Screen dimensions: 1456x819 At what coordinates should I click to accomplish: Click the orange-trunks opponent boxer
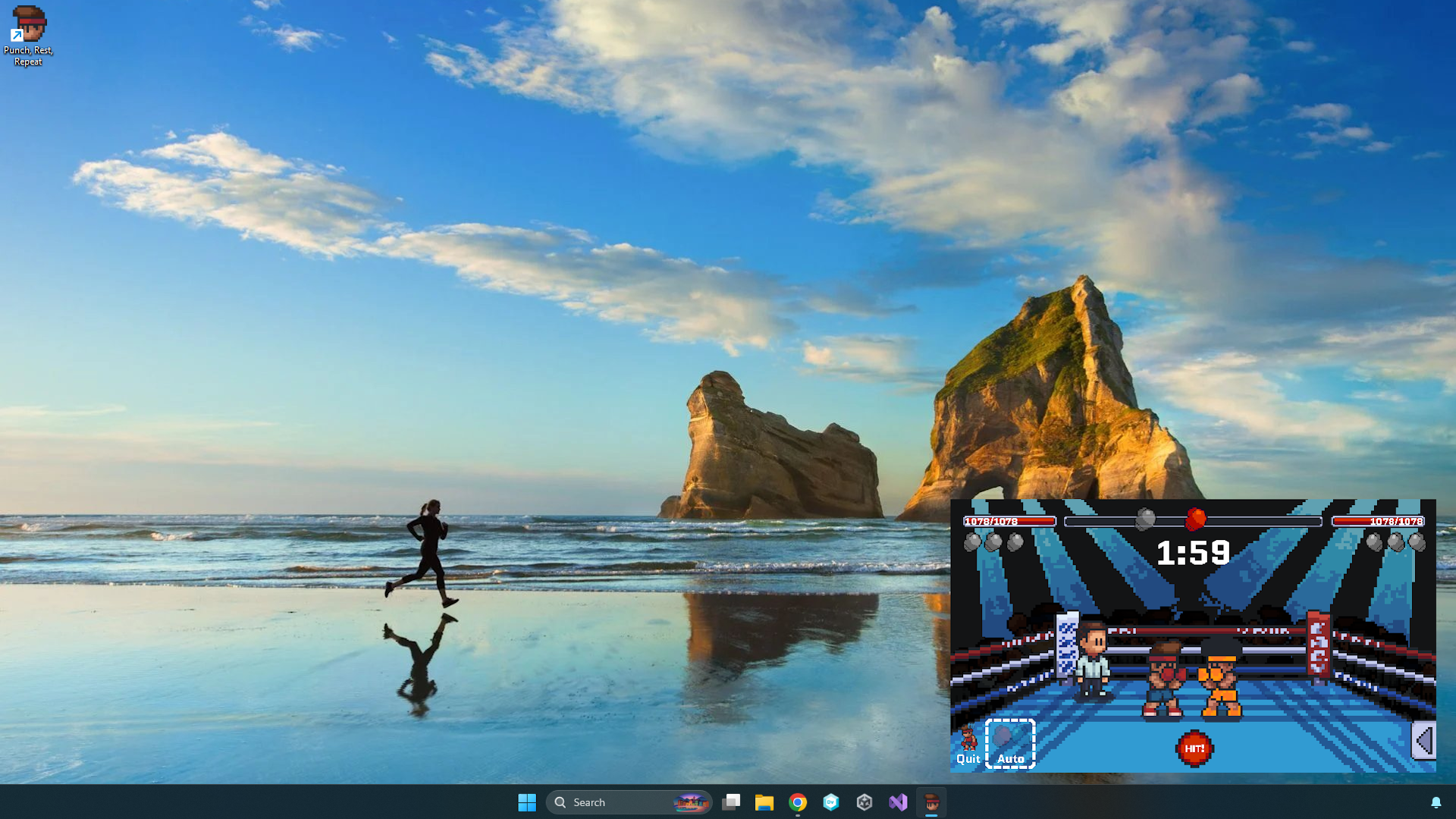tap(1219, 679)
